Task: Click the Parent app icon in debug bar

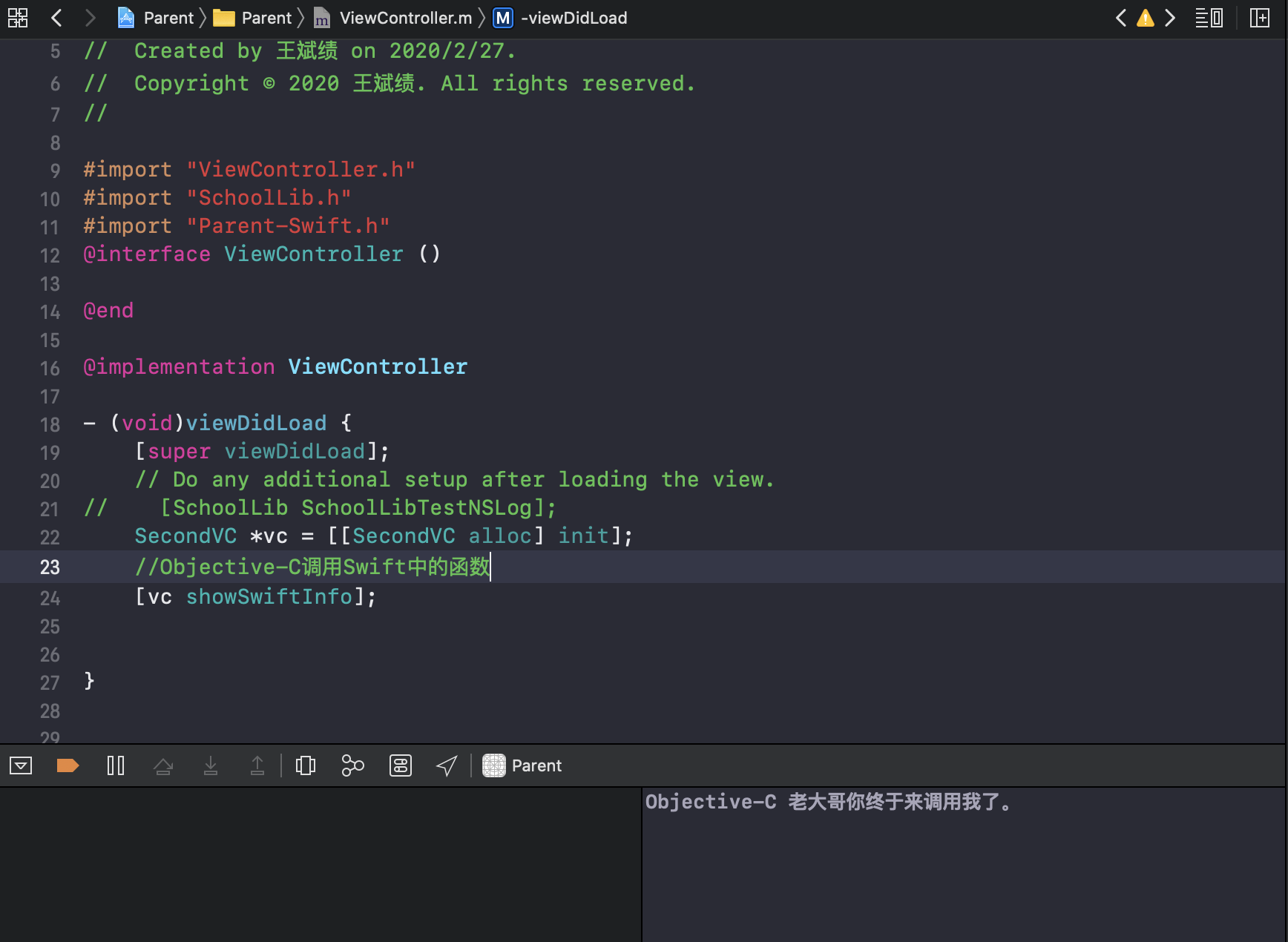Action: coord(494,765)
